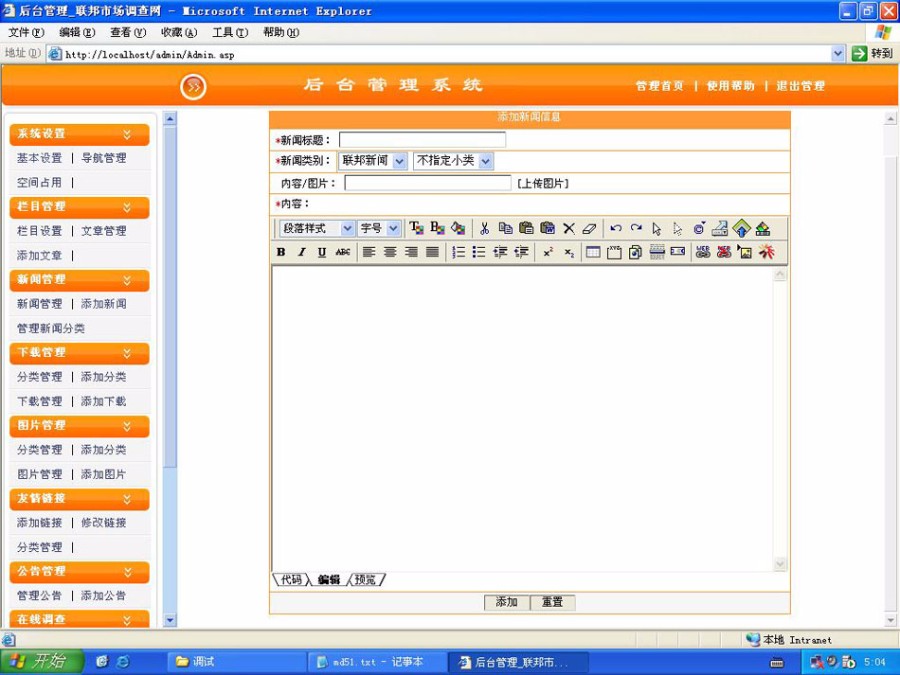Insert bulleted list
900x675 pixels.
click(x=479, y=252)
